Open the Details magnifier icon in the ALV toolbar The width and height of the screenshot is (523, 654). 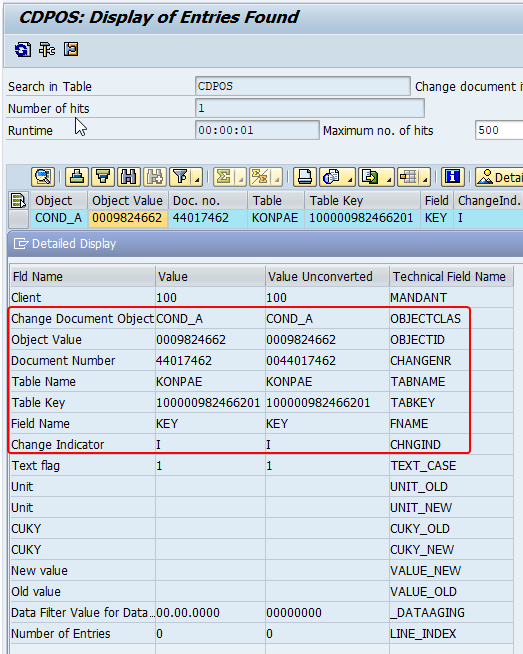point(43,177)
